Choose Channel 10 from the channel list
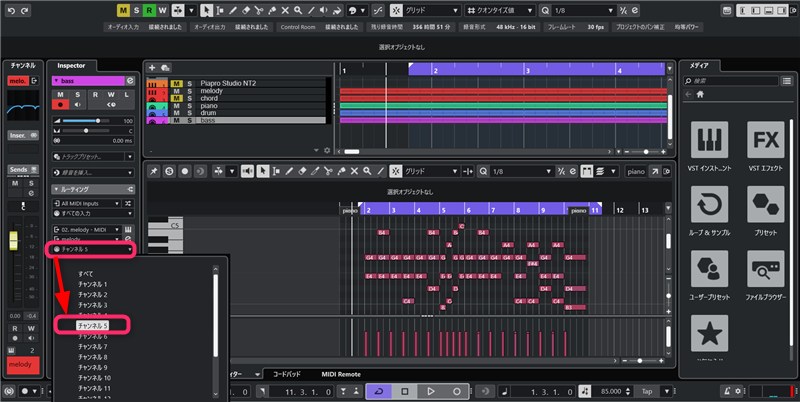Screen dimensions: 800x402 pos(94,378)
